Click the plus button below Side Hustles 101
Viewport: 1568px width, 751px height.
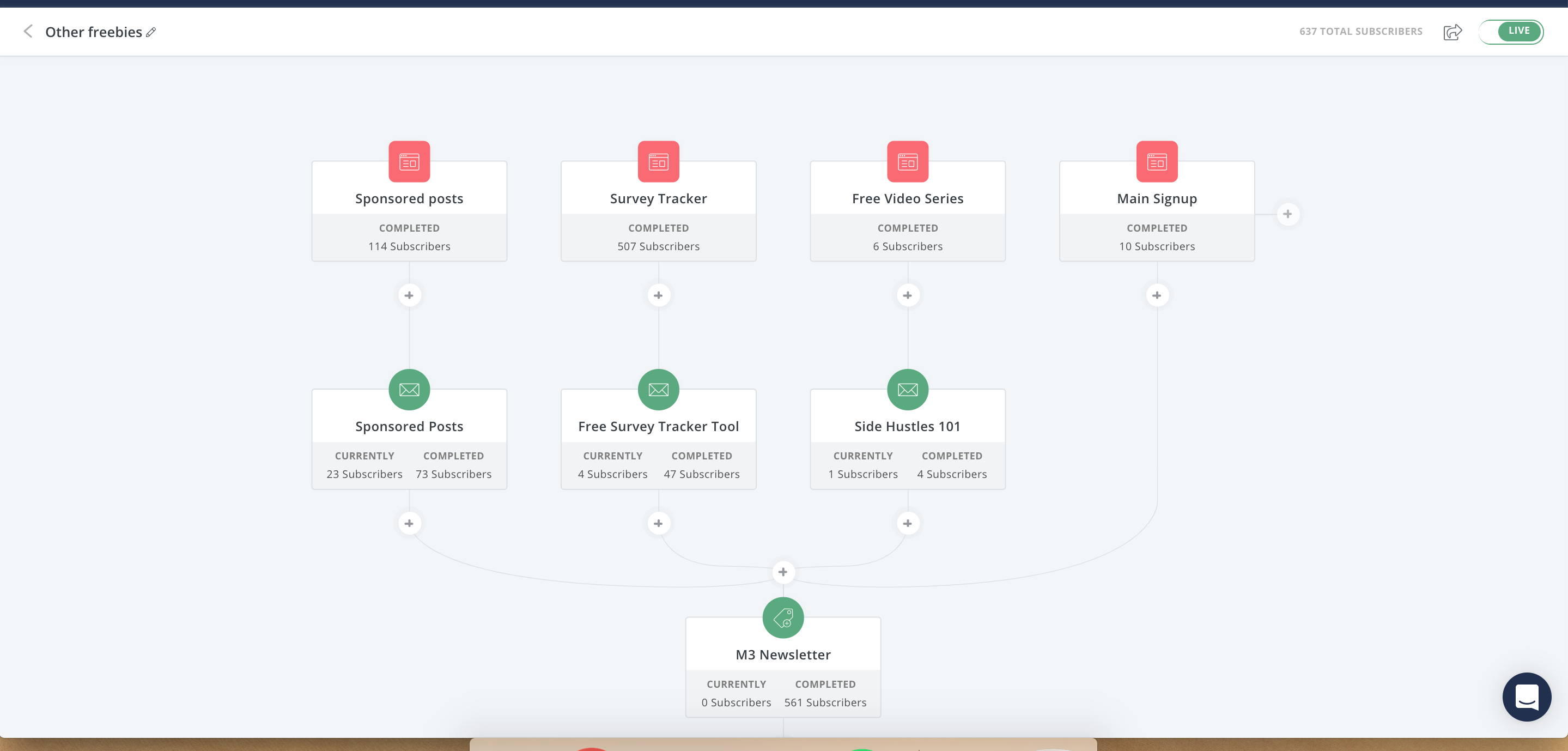click(907, 523)
